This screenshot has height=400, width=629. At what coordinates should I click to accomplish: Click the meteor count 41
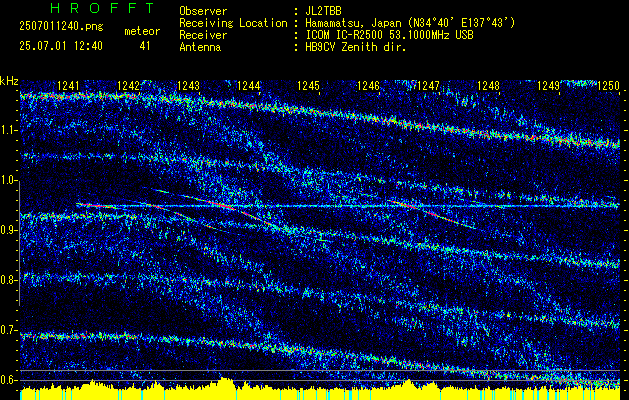point(145,46)
